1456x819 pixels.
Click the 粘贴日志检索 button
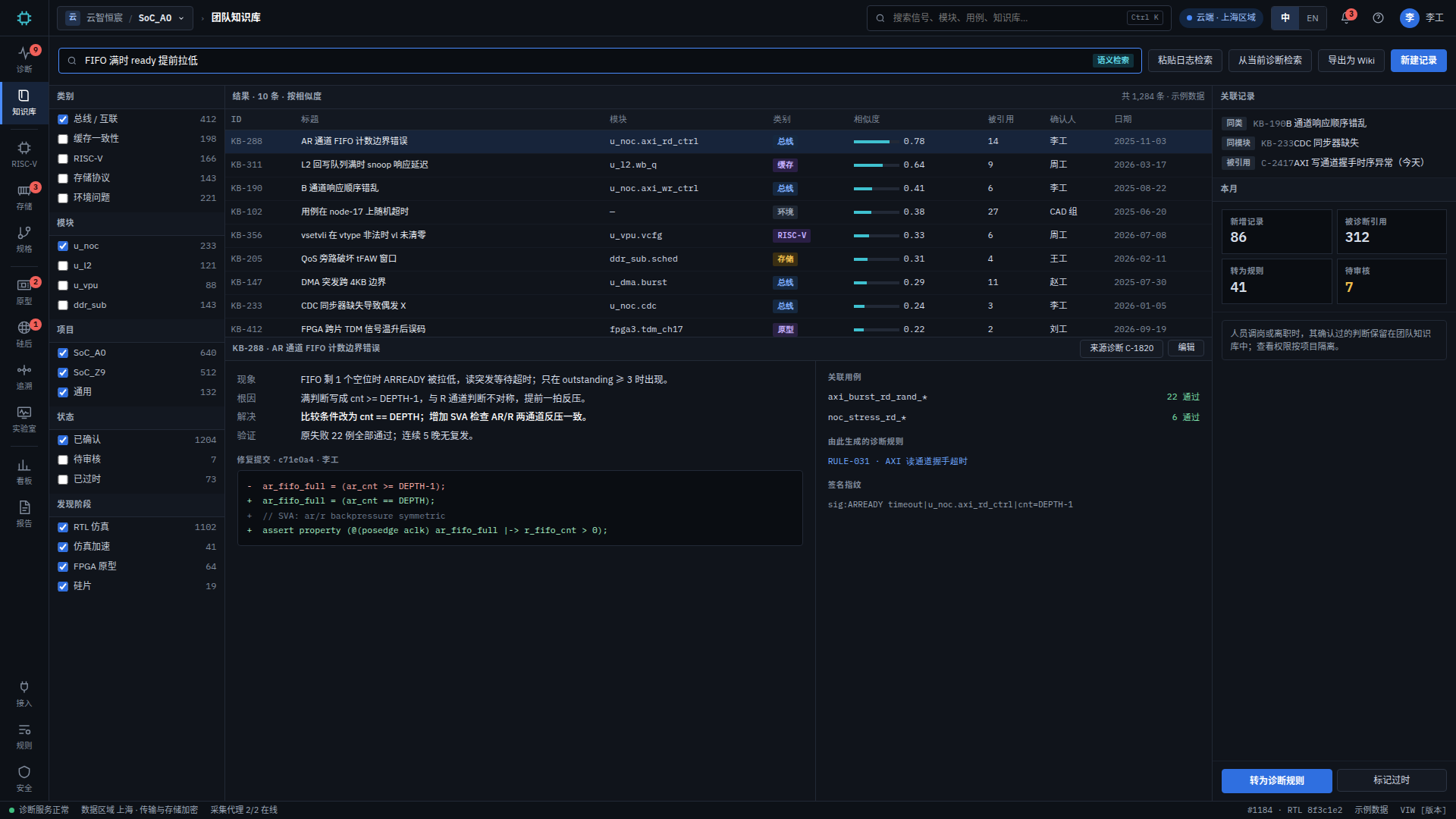coord(1185,60)
